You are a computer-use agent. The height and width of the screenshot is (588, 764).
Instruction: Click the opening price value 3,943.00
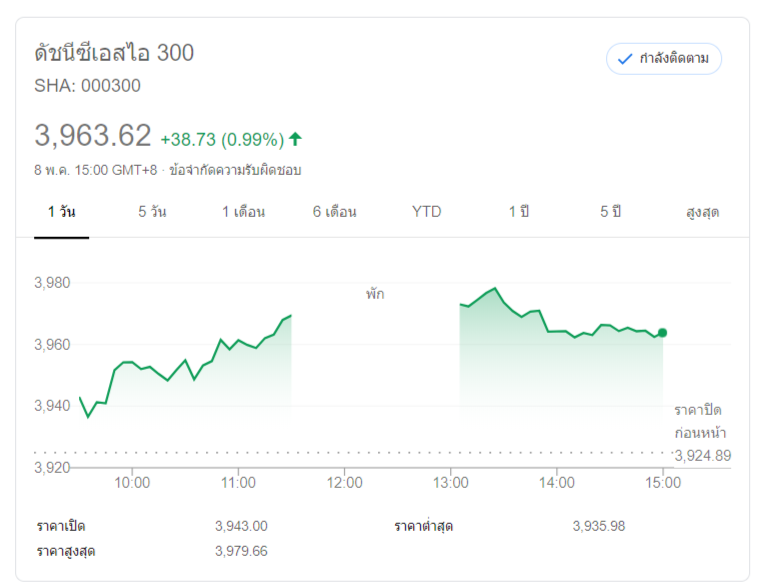pyautogui.click(x=241, y=526)
